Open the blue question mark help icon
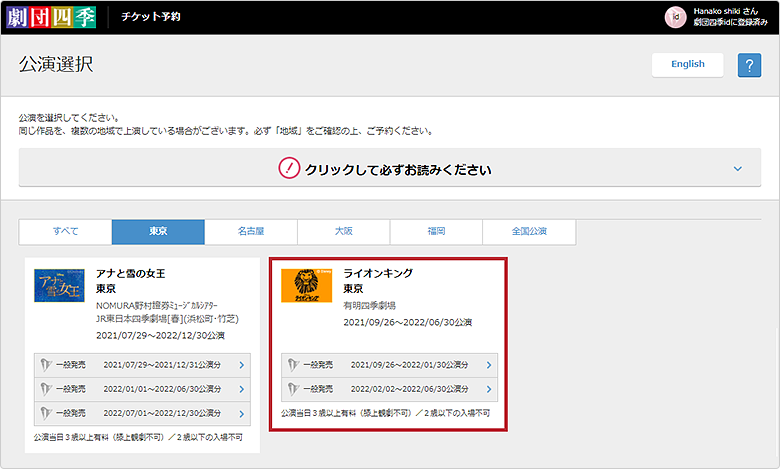The width and height of the screenshot is (780, 469). pos(749,65)
